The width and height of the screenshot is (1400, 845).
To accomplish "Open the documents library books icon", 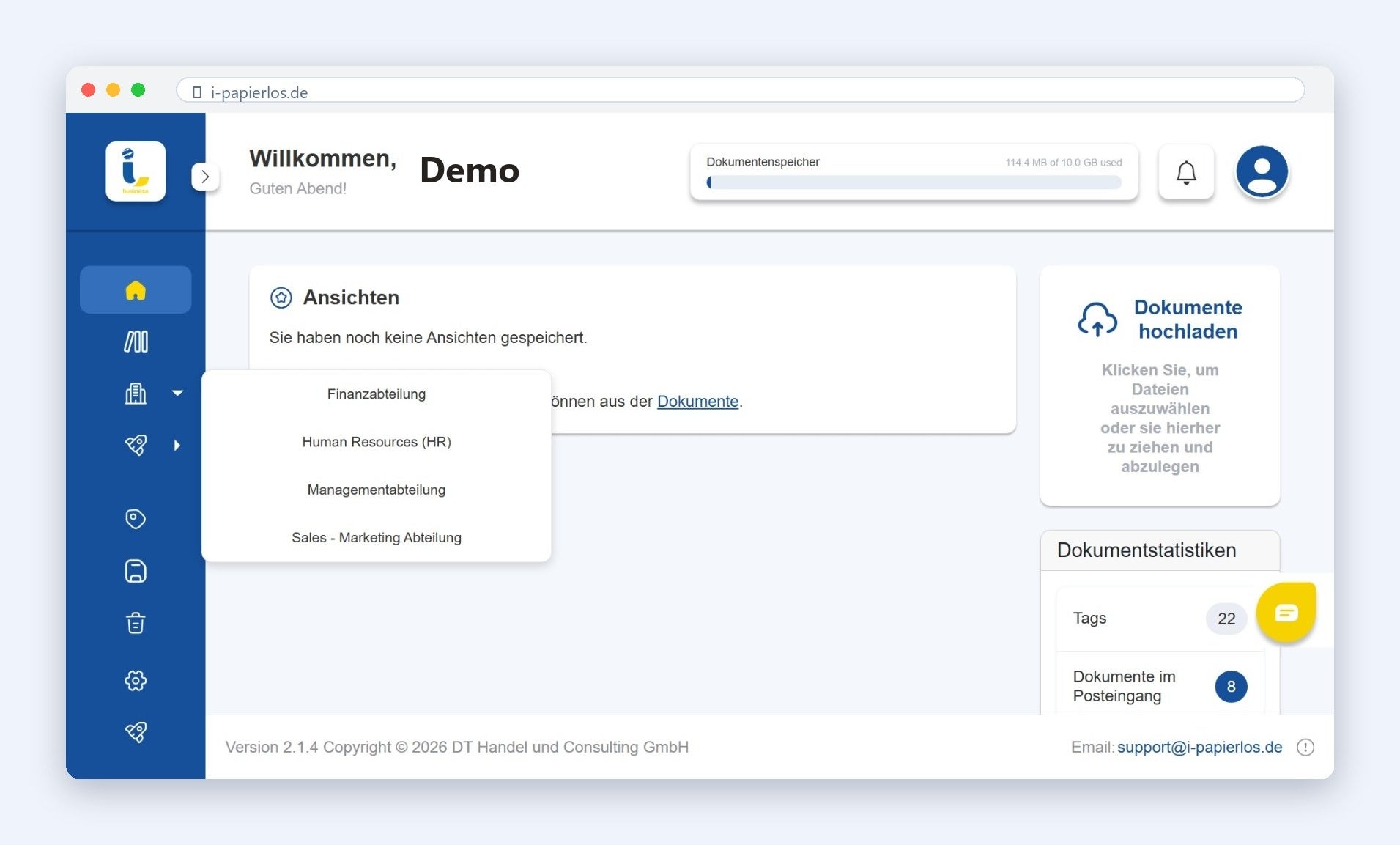I will (x=136, y=342).
